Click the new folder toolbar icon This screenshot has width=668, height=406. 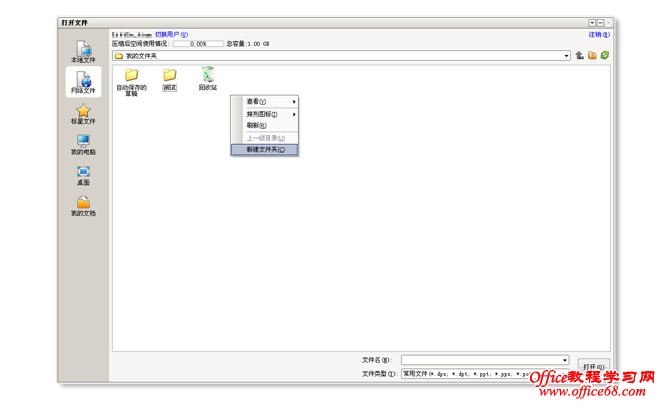tap(592, 55)
